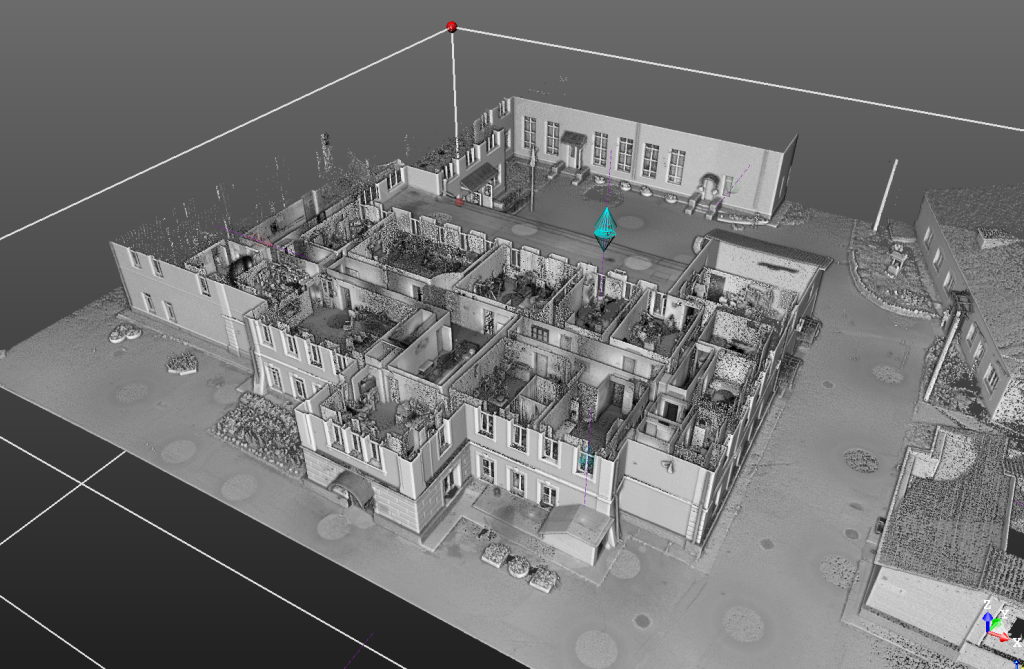This screenshot has height=669, width=1024.
Task: Click the red X axis arrow
Action: 1003,637
